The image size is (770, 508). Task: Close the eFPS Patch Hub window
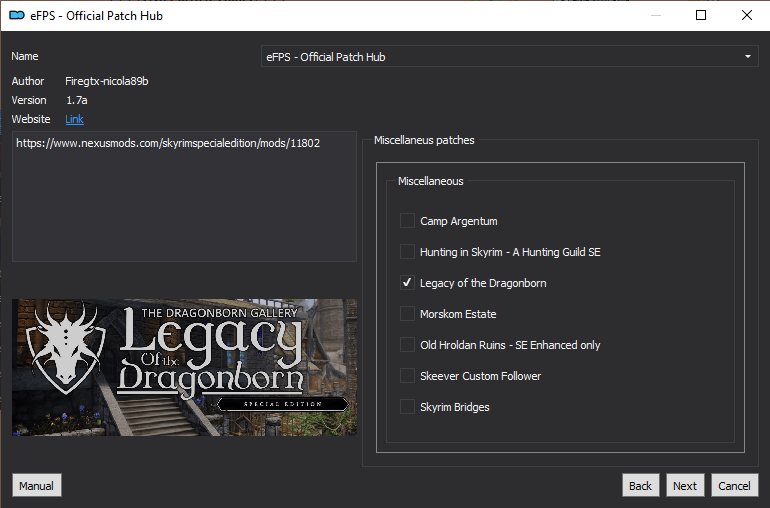pyautogui.click(x=746, y=15)
